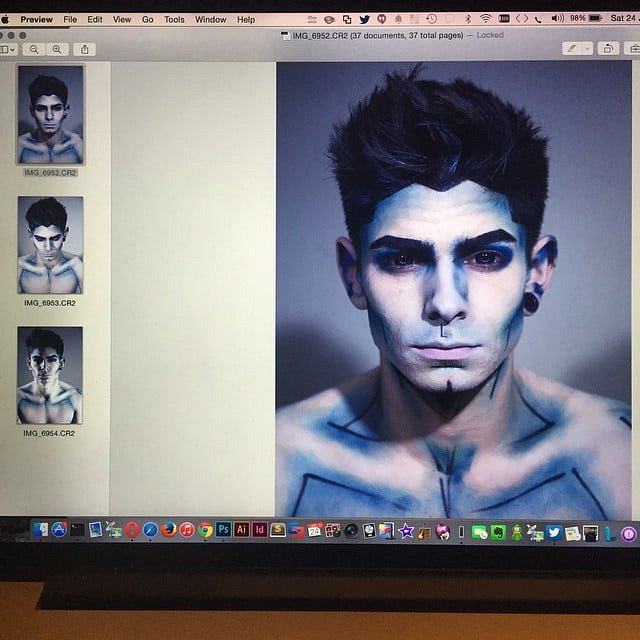Image resolution: width=640 pixels, height=640 pixels.
Task: Open Google Chrome from the dock
Action: [205, 530]
